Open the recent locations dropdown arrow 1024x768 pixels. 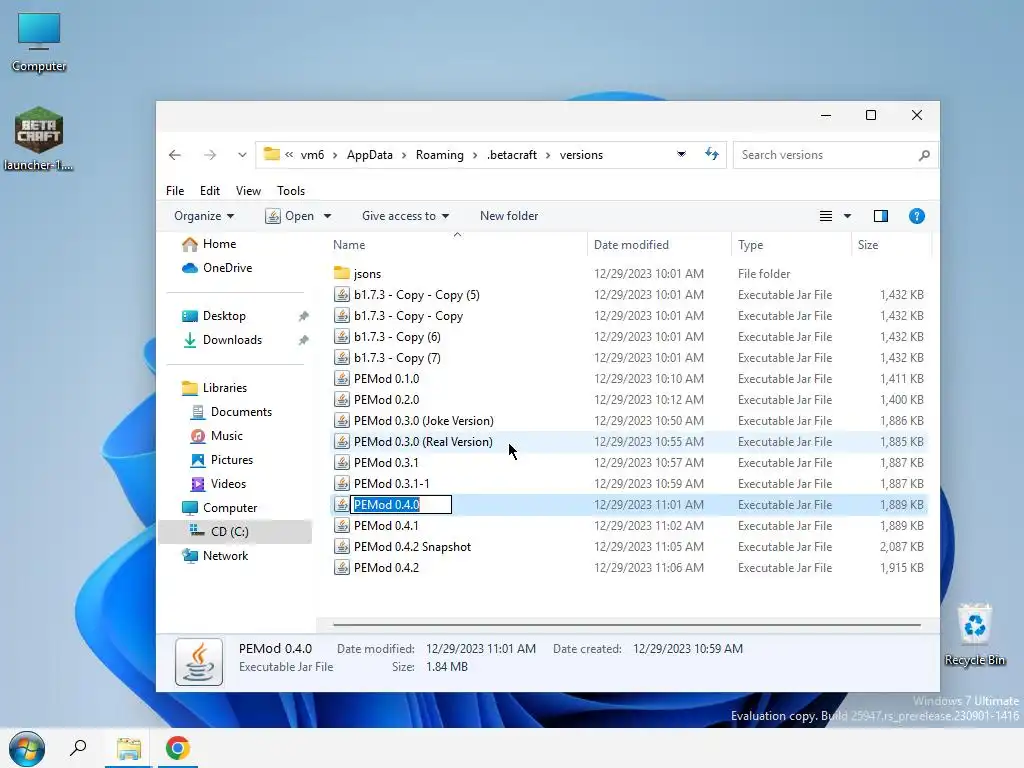(242, 155)
